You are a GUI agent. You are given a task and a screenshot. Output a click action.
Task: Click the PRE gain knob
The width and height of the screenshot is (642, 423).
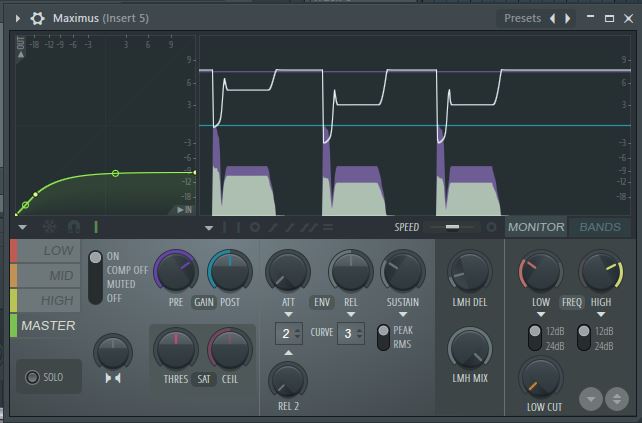(x=176, y=271)
